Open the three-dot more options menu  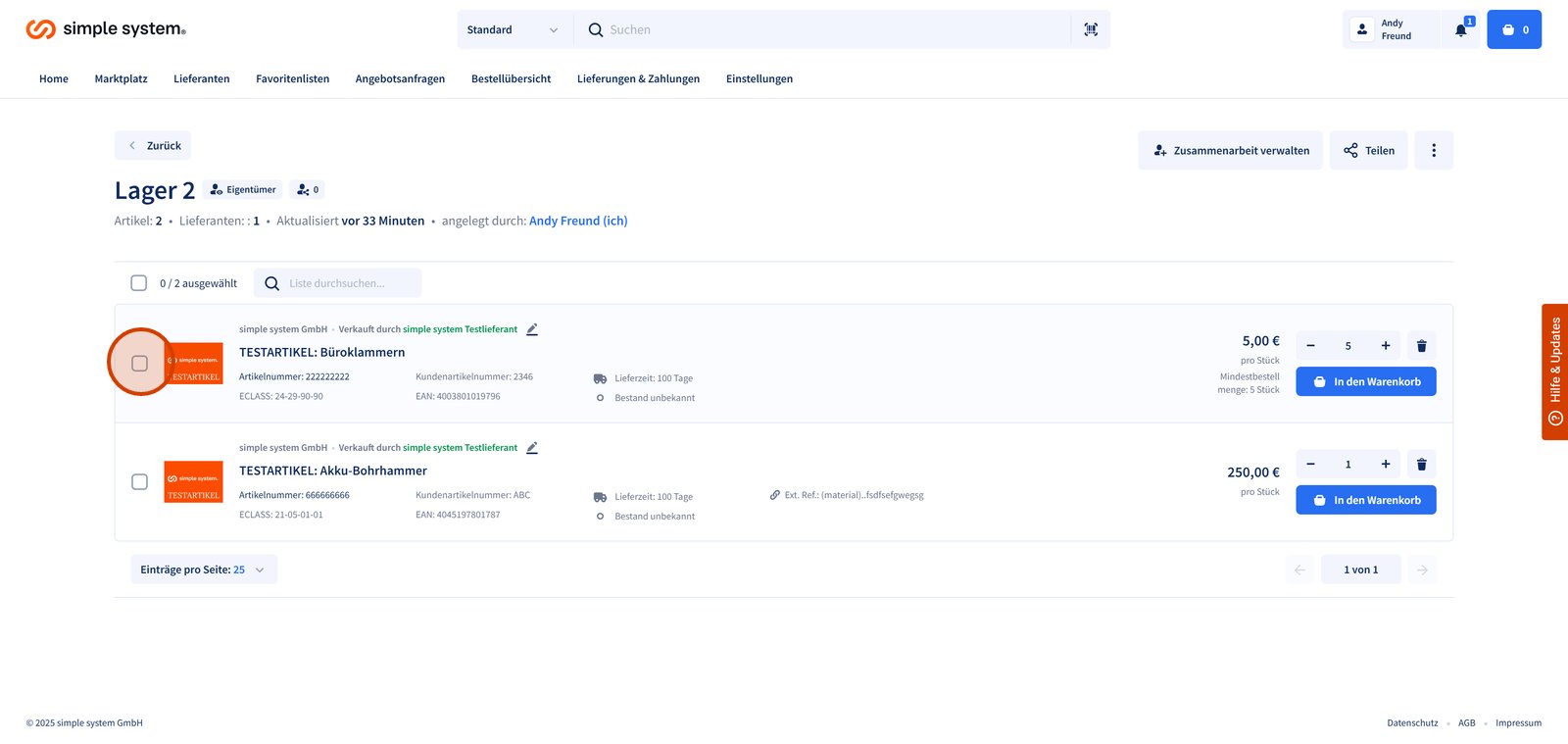[x=1433, y=150]
